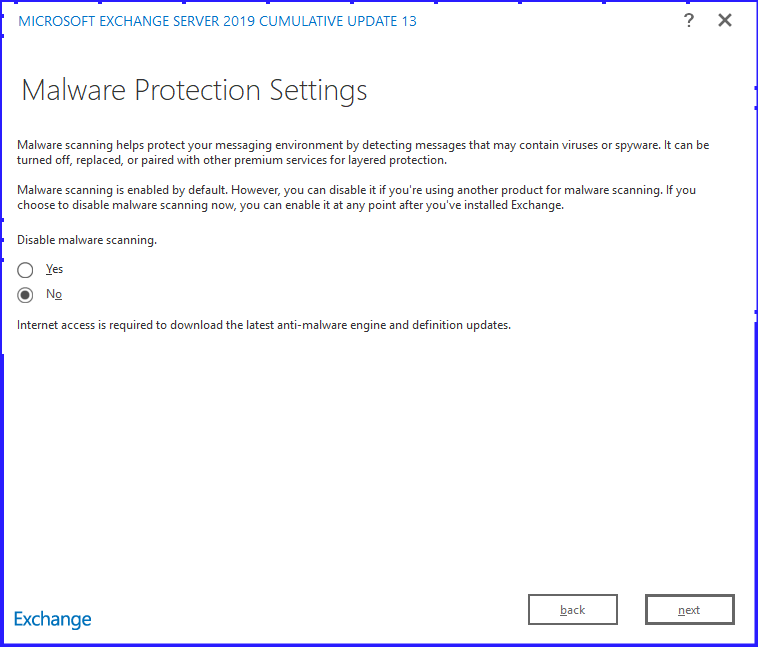Viewport: 758px width, 647px height.
Task: Click the 'No' option label text
Action: coord(54,295)
